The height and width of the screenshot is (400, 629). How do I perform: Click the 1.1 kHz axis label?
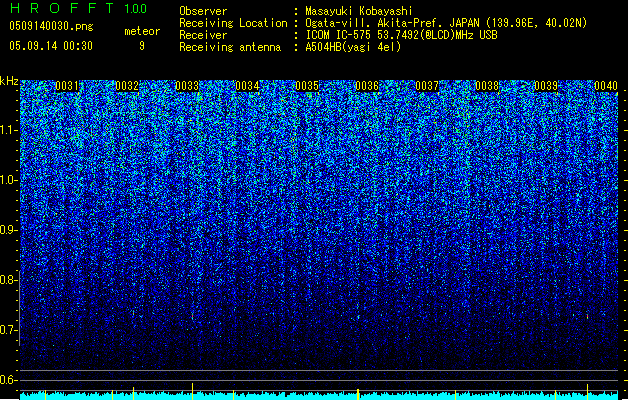(x=9, y=130)
